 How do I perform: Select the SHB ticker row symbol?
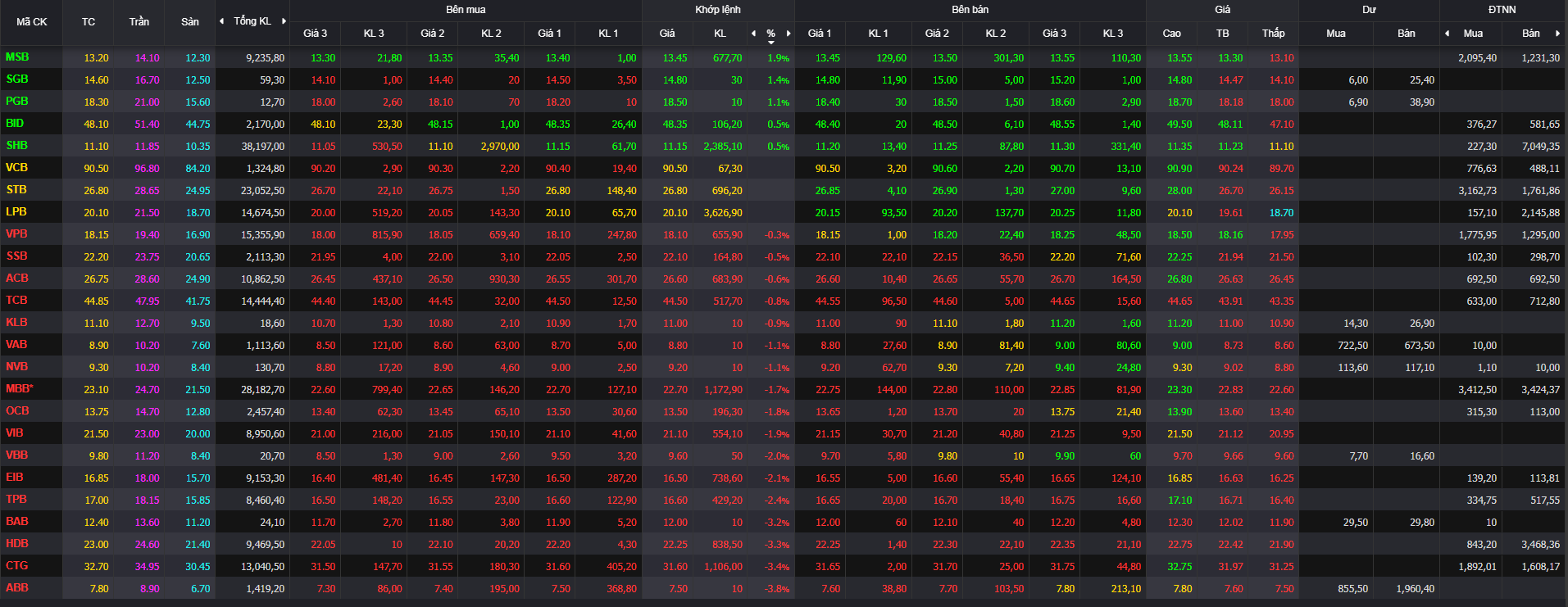(x=17, y=146)
